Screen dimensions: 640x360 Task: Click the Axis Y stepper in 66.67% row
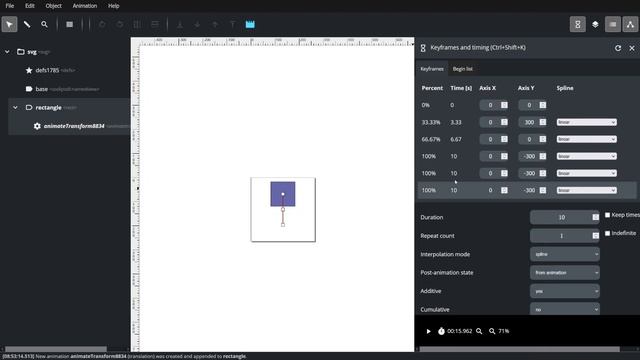(x=542, y=139)
